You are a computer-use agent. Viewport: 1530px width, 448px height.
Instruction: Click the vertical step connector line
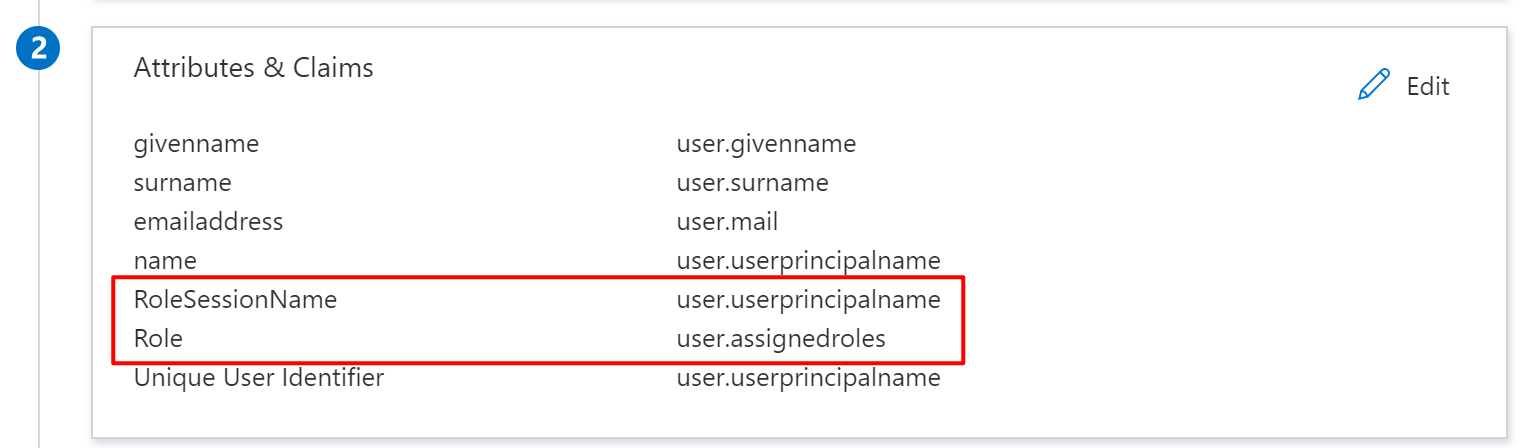[x=39, y=250]
